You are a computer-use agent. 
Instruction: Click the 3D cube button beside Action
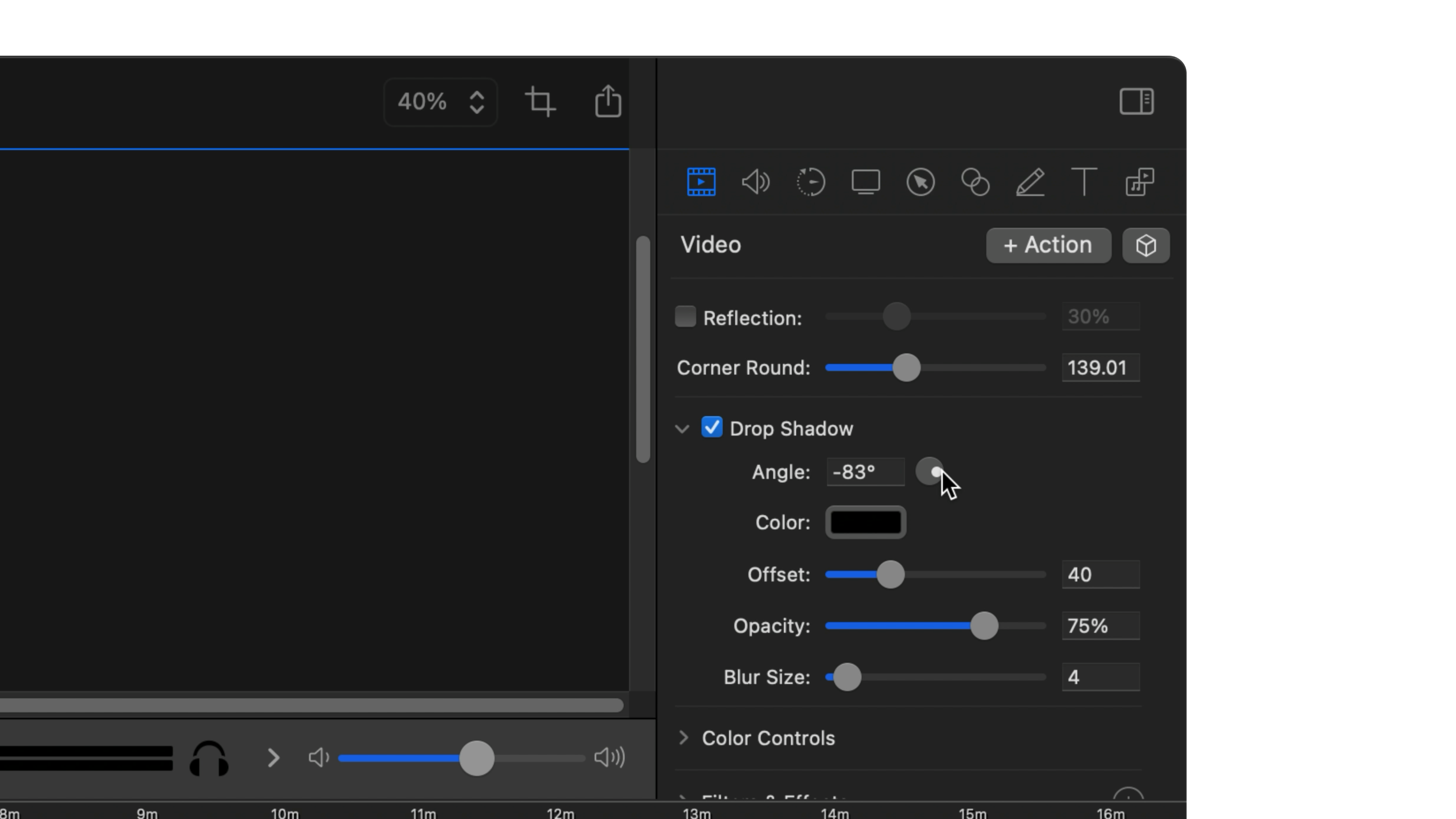point(1146,245)
